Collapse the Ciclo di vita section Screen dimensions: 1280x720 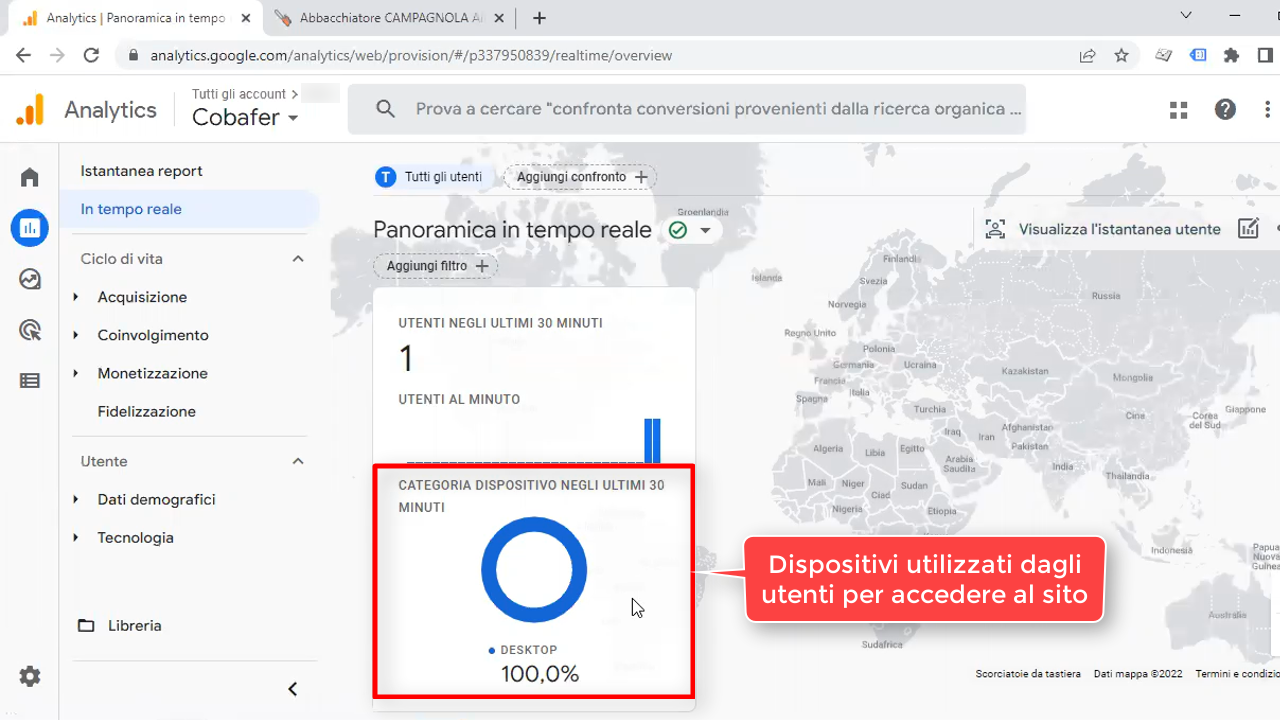297,258
